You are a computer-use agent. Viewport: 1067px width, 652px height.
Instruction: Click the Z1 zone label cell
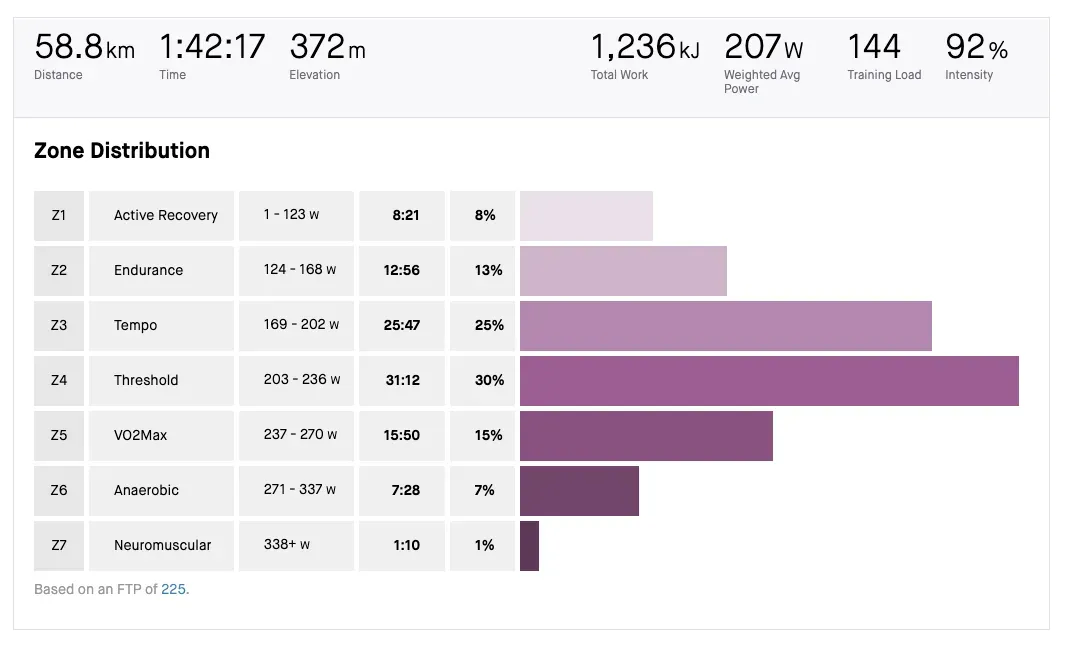click(59, 215)
